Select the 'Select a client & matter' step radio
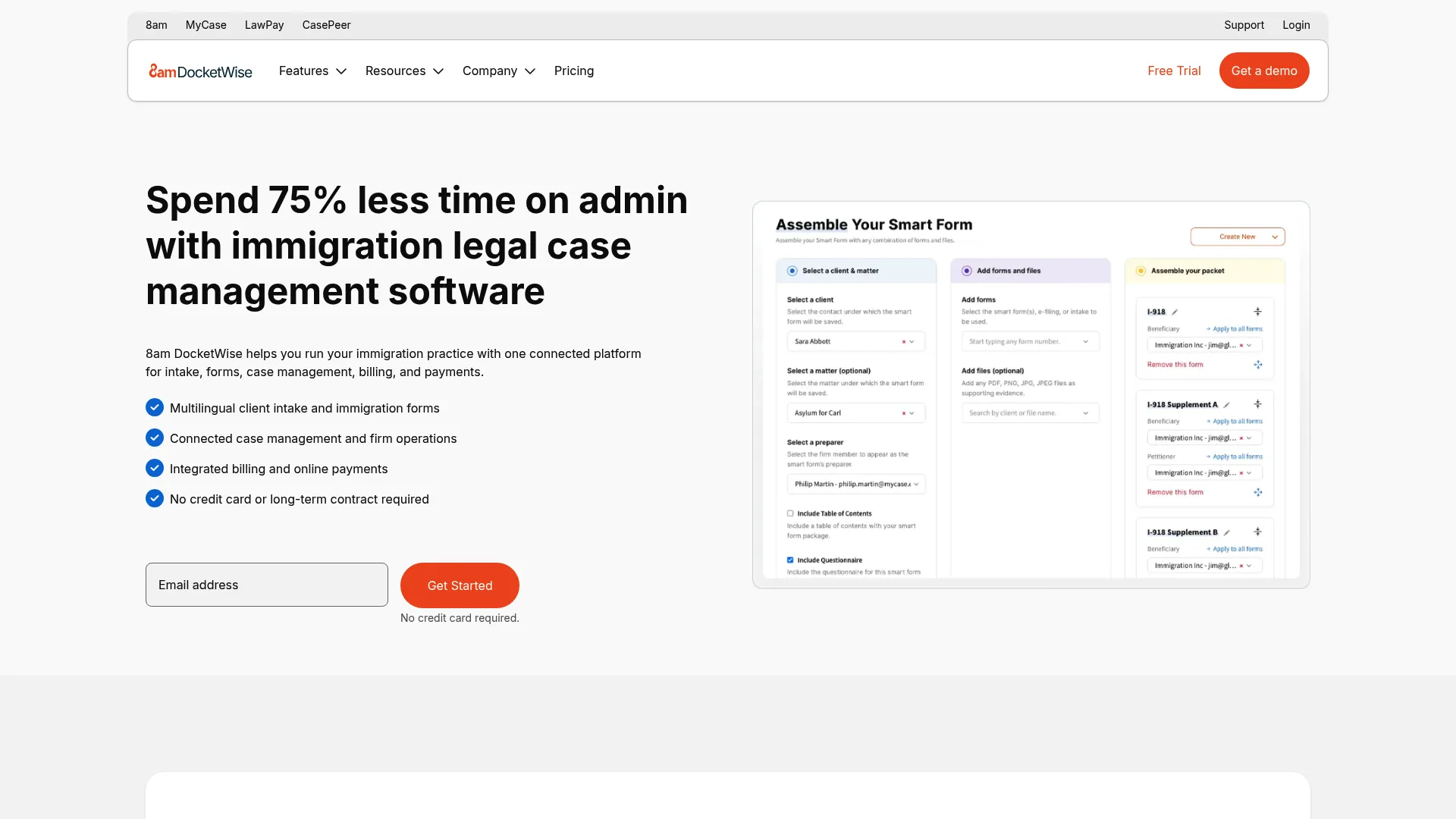The image size is (1456, 819). tap(792, 271)
